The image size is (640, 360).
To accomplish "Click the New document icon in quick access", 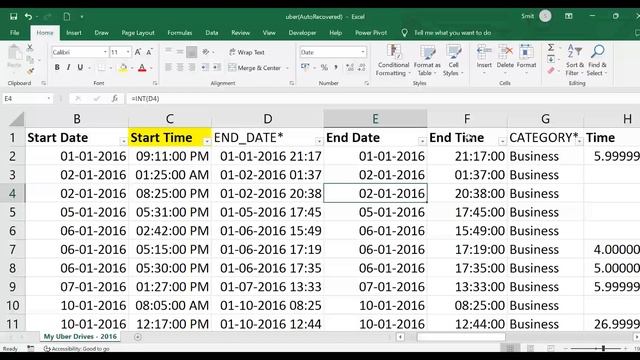I will tap(67, 17).
